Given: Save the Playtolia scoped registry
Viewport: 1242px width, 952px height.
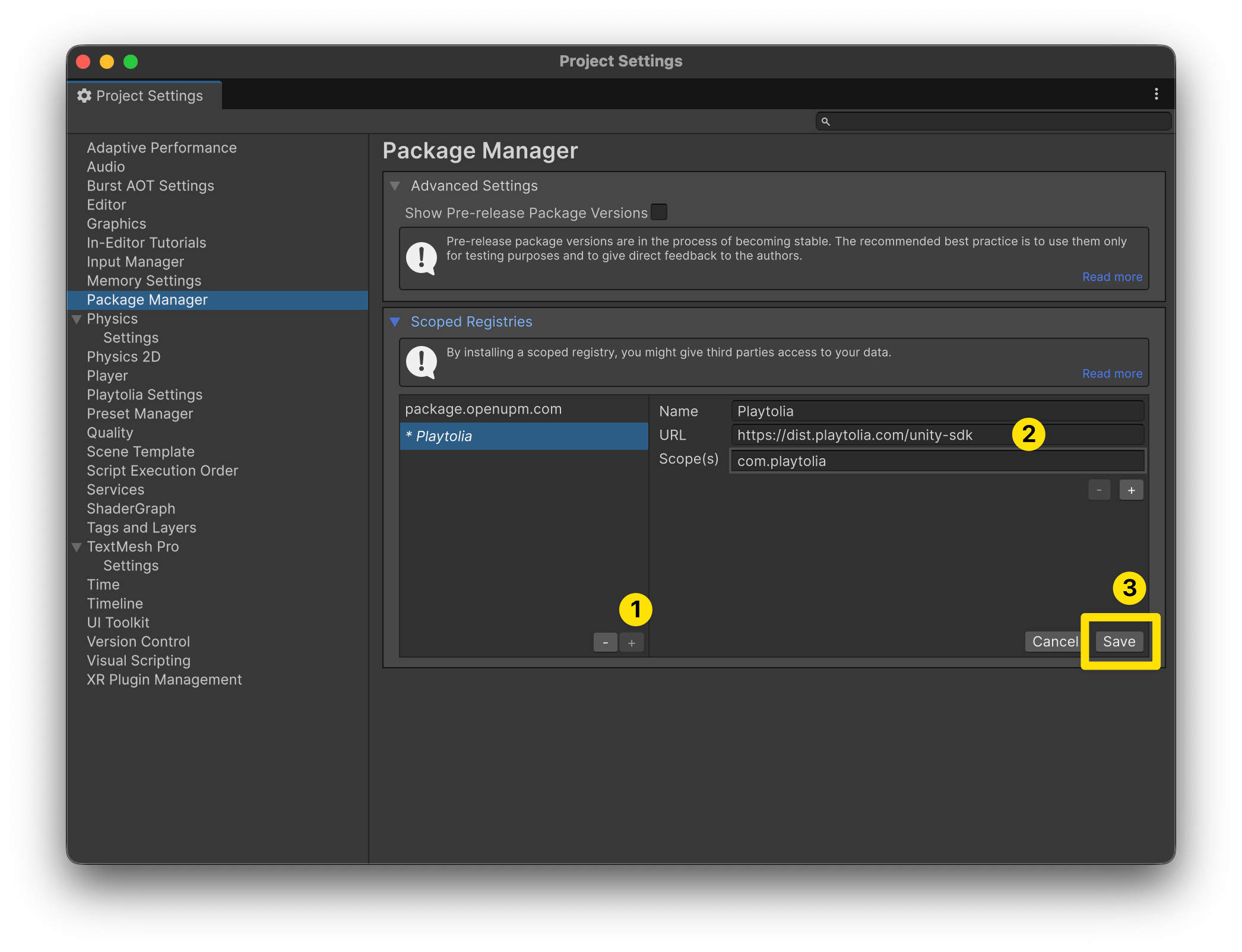Looking at the screenshot, I should (x=1119, y=642).
